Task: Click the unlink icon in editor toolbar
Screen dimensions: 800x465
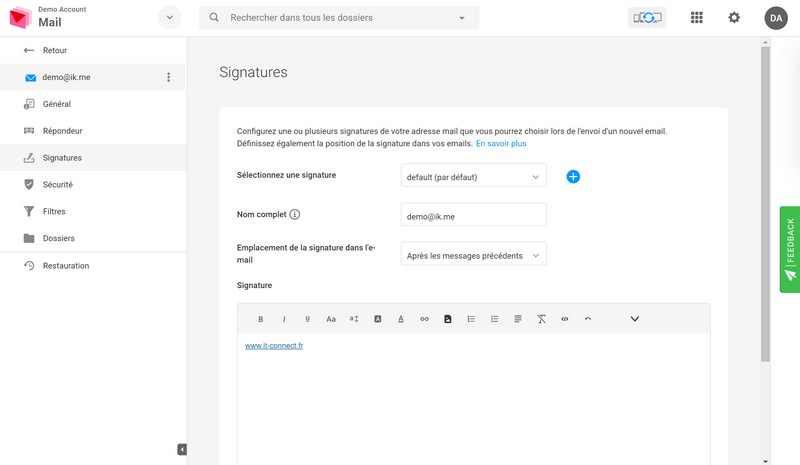Action: tap(565, 319)
